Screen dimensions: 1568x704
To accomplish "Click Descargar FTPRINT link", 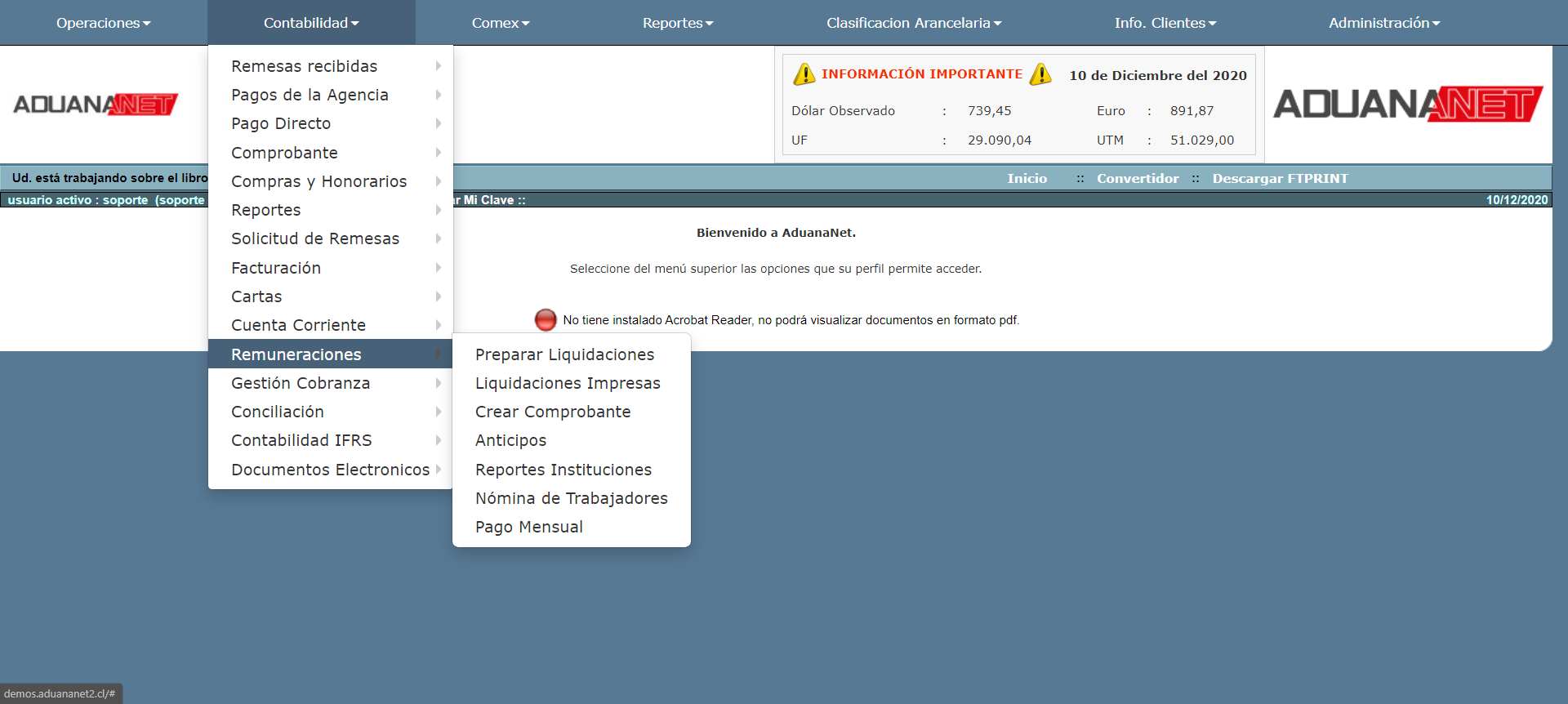I will tap(1280, 179).
